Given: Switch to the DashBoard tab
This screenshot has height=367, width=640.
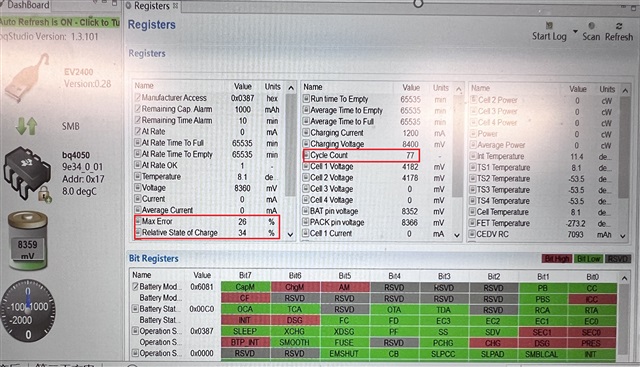Looking at the screenshot, I should pyautogui.click(x=28, y=5).
